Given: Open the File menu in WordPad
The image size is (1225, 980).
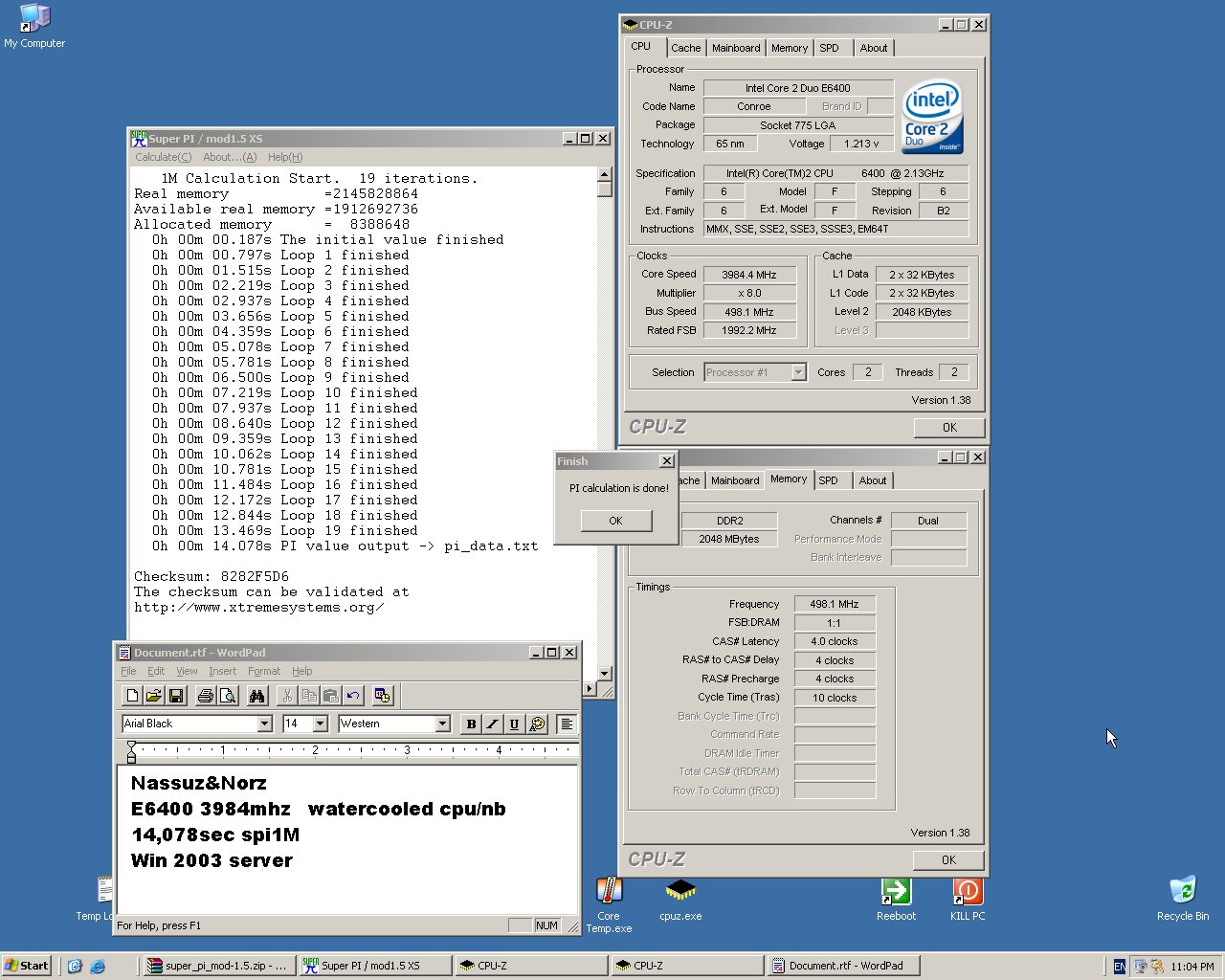Looking at the screenshot, I should 128,671.
